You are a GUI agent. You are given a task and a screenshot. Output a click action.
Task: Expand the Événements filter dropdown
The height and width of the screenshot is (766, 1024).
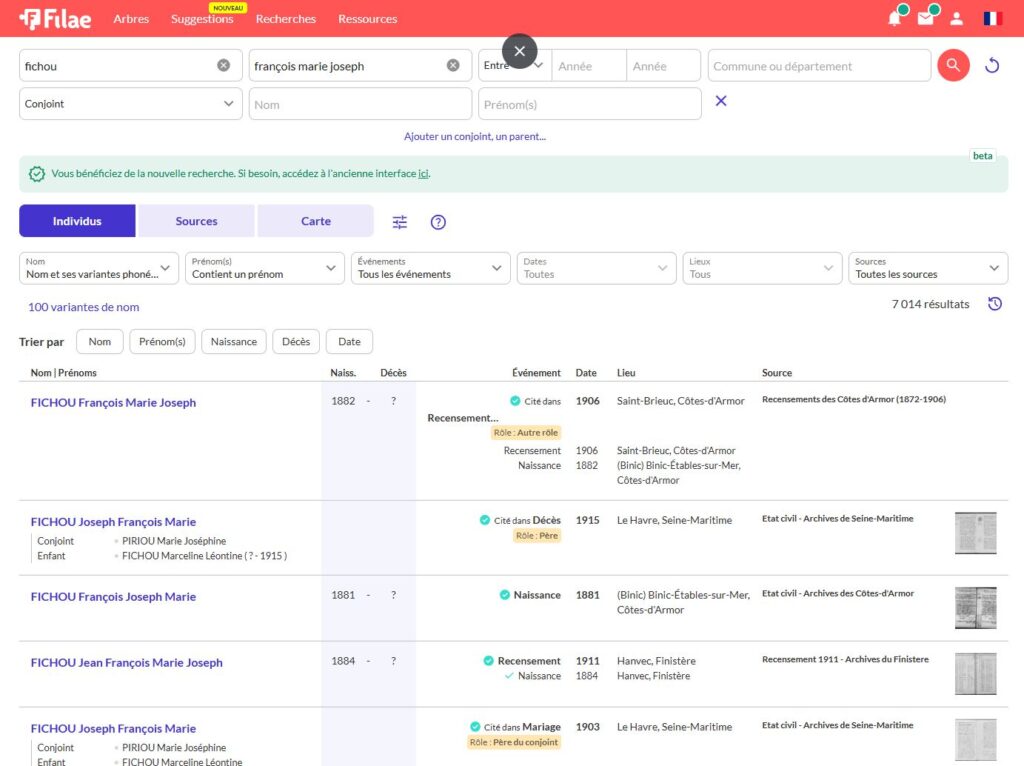(430, 268)
